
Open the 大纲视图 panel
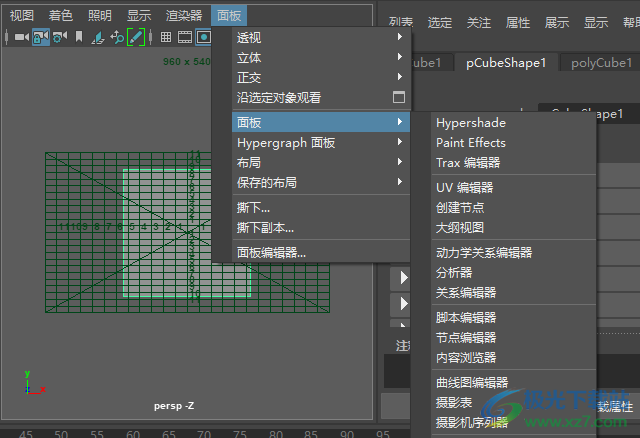[x=513, y=228]
